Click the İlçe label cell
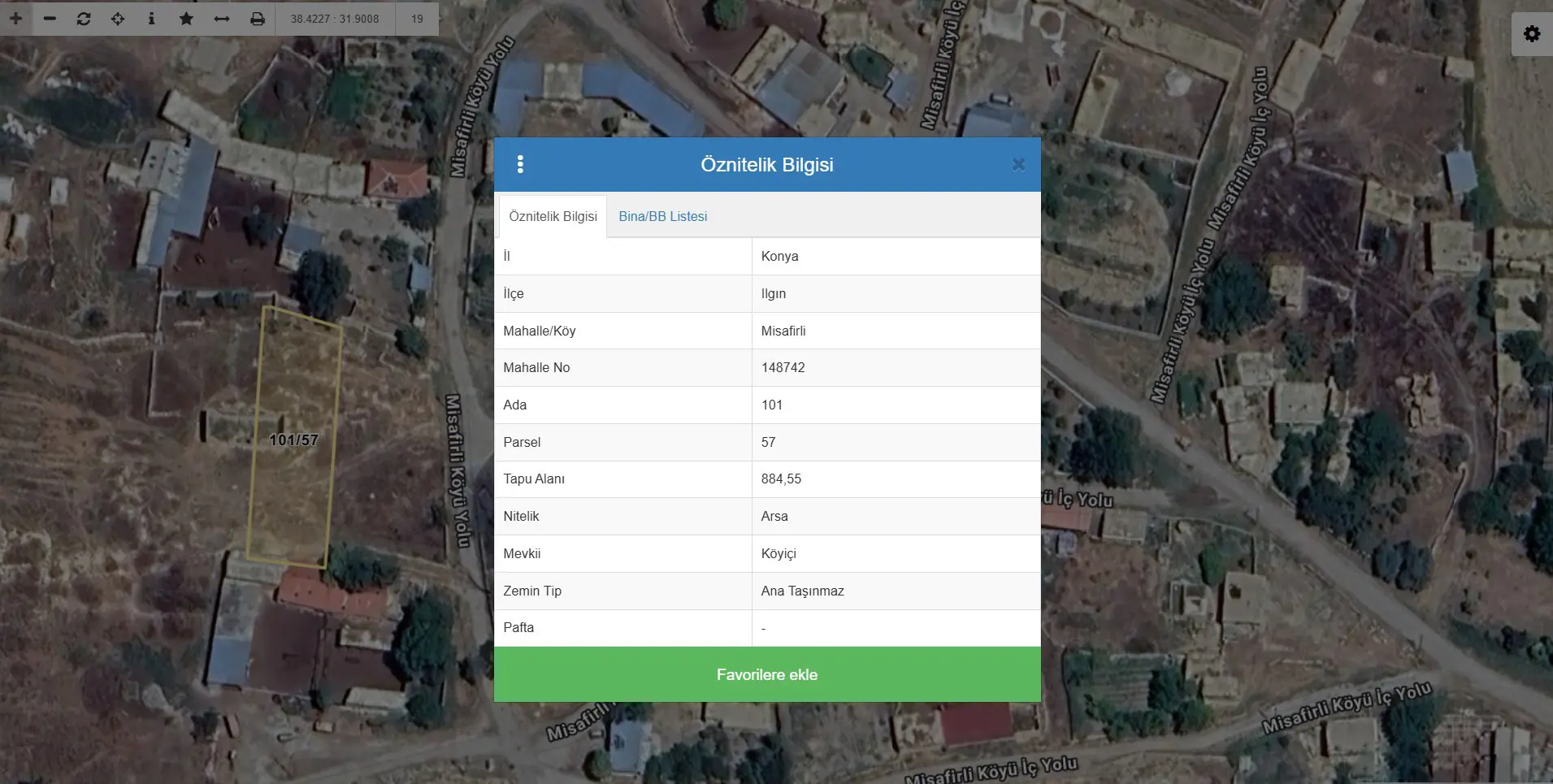 tap(623, 293)
